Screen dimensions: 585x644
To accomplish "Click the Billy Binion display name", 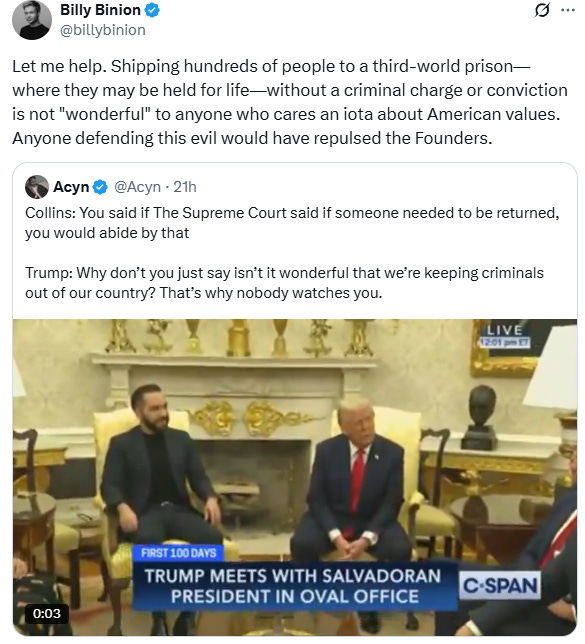I will click(x=100, y=10).
